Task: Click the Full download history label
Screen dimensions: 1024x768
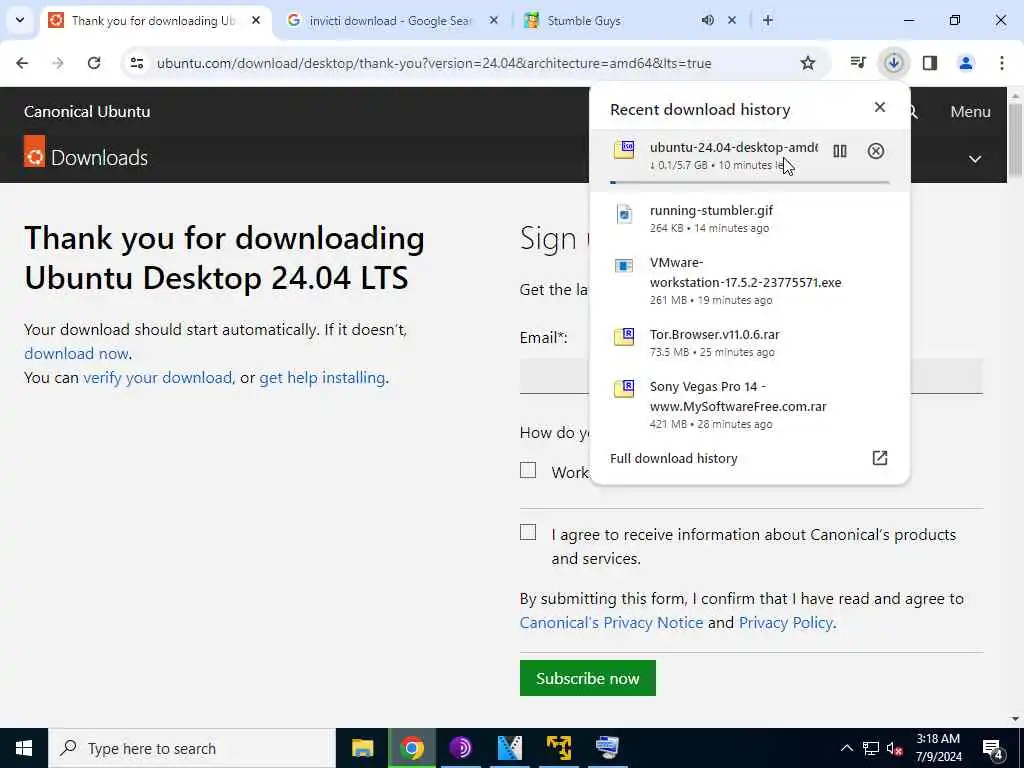Action: point(673,458)
